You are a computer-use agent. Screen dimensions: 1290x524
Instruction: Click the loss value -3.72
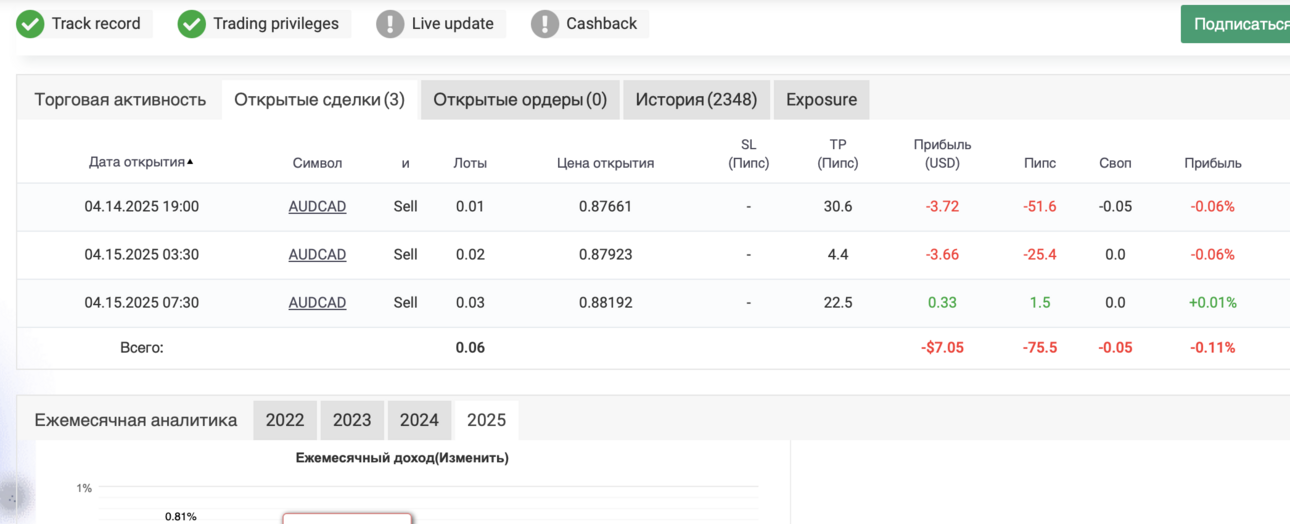tap(942, 207)
